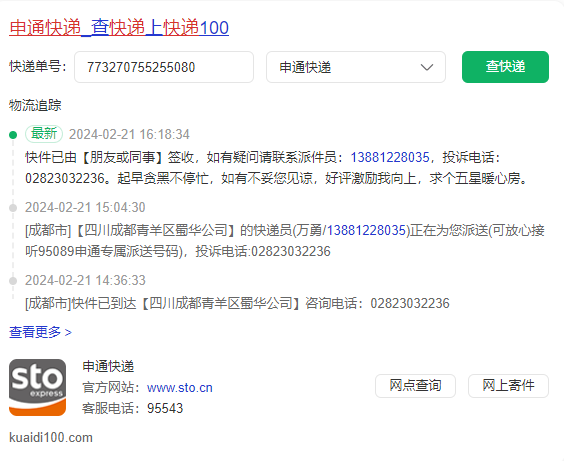The height and width of the screenshot is (461, 564).
Task: Click the 2024-02-21 16:18:34 timestamp
Action: 129,134
